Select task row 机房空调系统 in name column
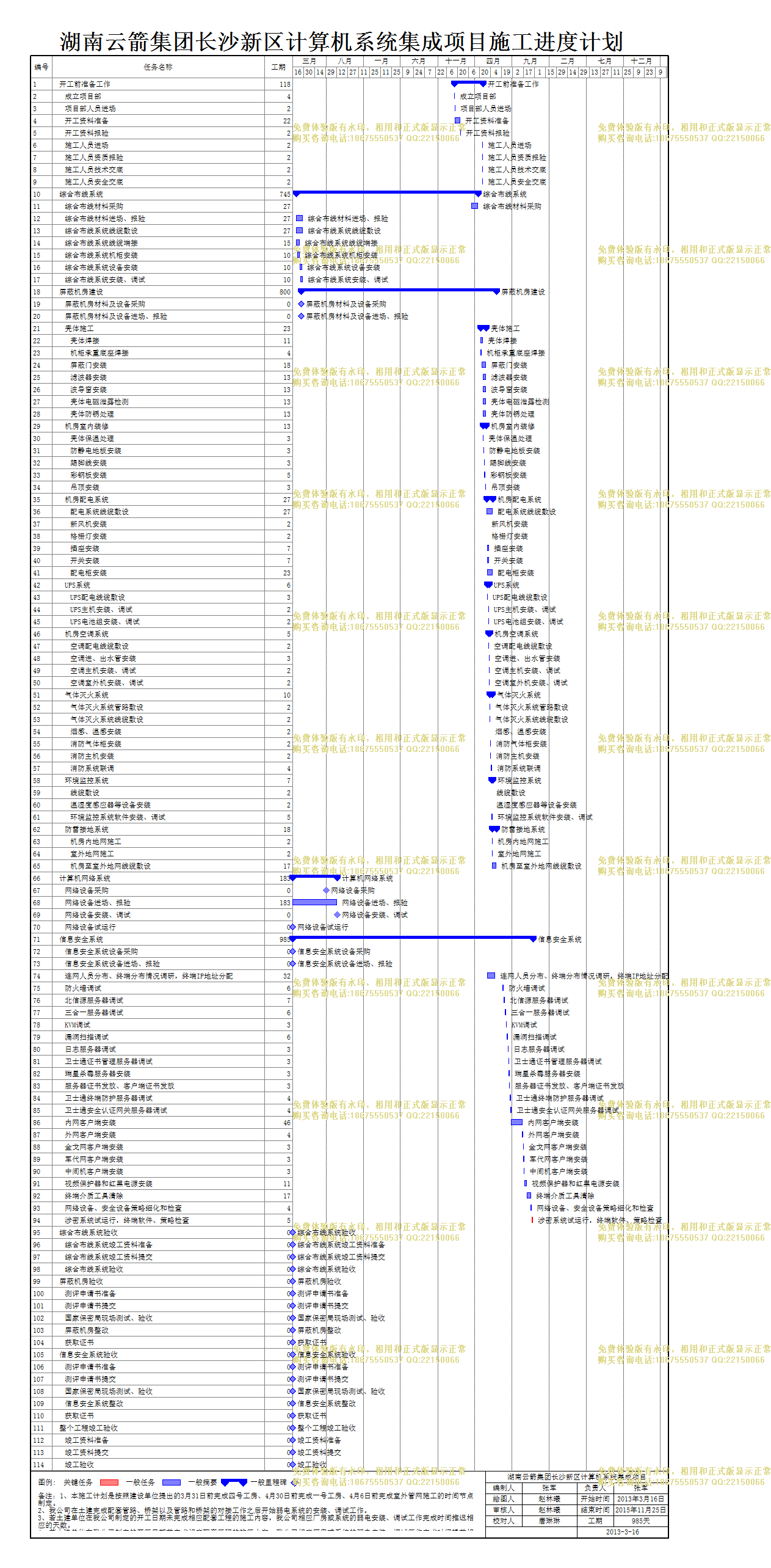Screen dimensions: 771x1568 click(x=157, y=634)
